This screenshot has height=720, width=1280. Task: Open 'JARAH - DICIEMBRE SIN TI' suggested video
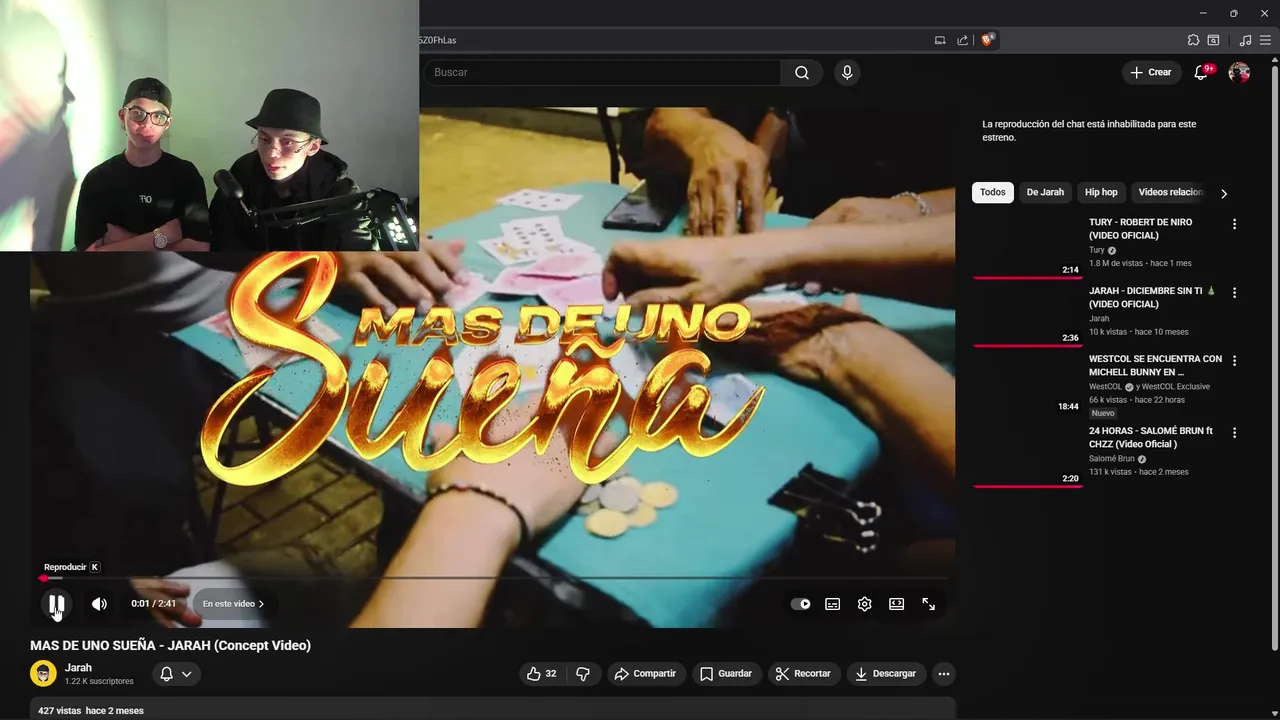point(1152,297)
